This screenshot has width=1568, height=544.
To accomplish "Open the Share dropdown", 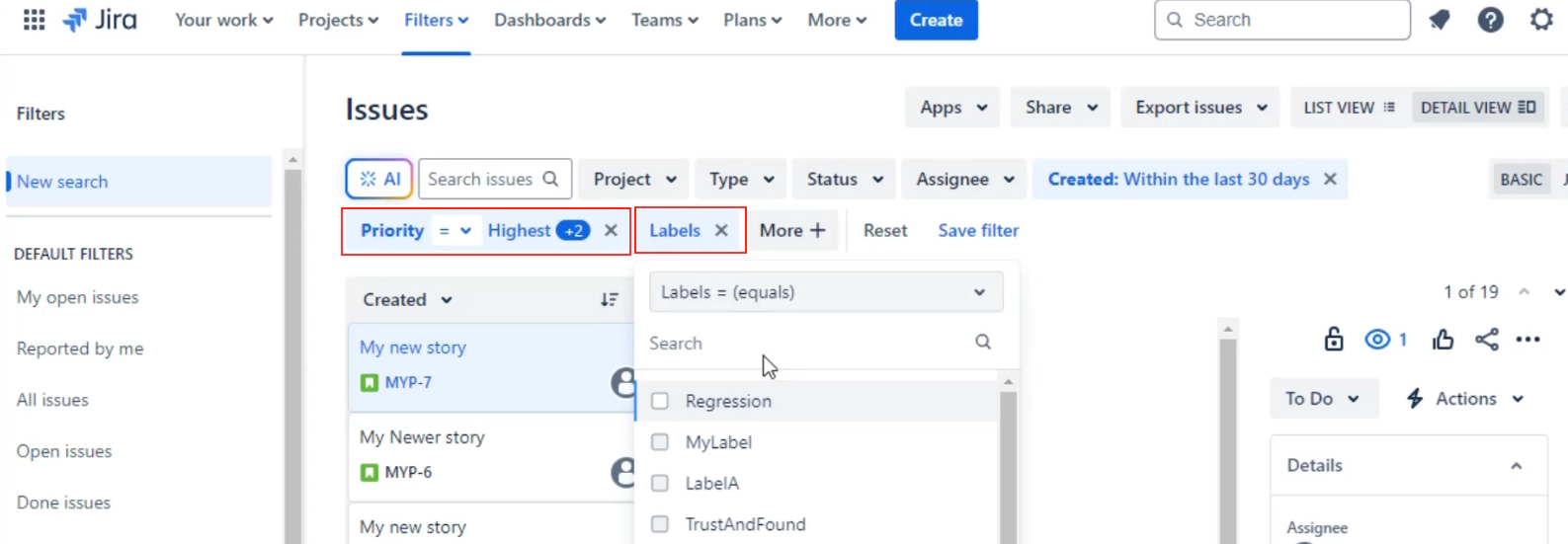I will tap(1060, 108).
